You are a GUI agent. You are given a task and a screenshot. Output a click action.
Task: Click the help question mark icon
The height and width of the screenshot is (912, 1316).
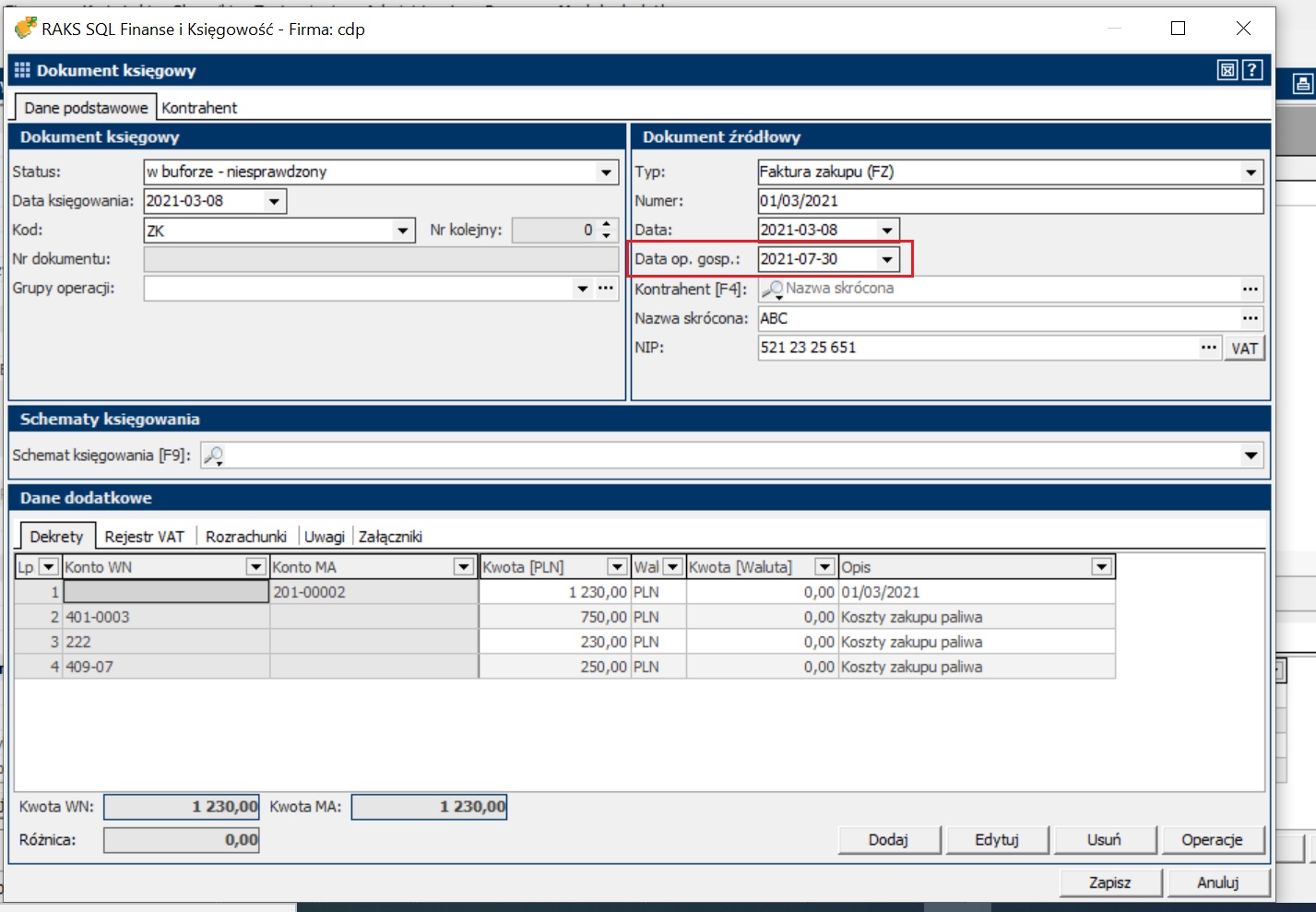tap(1251, 70)
